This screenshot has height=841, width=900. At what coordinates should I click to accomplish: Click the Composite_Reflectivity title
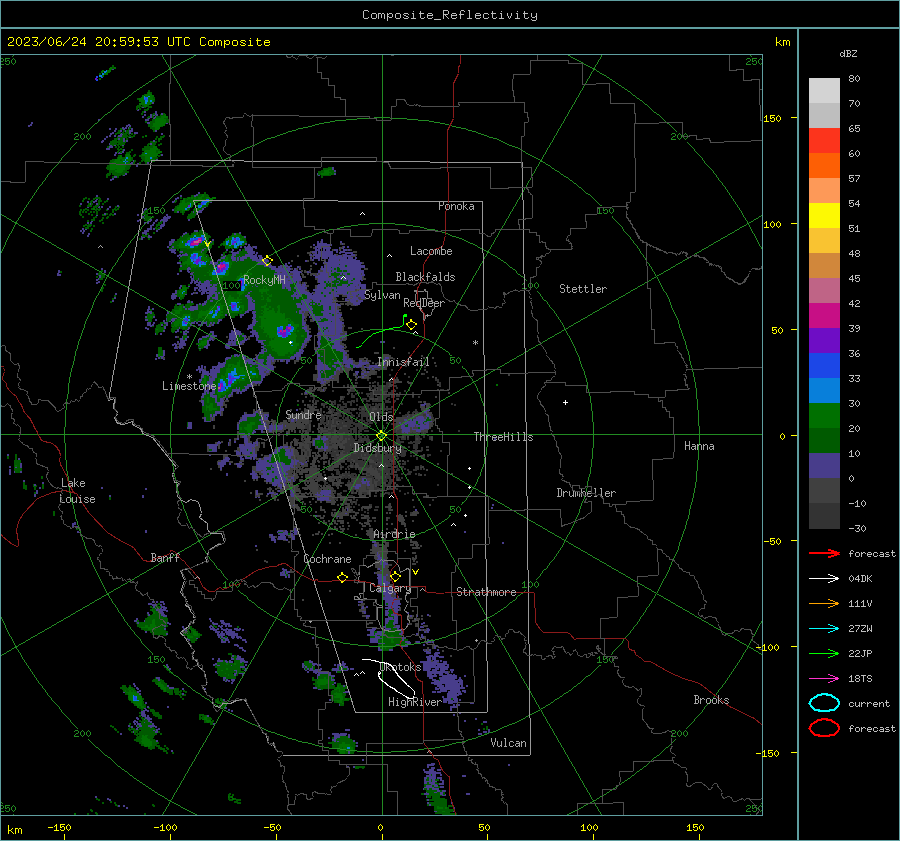point(449,15)
